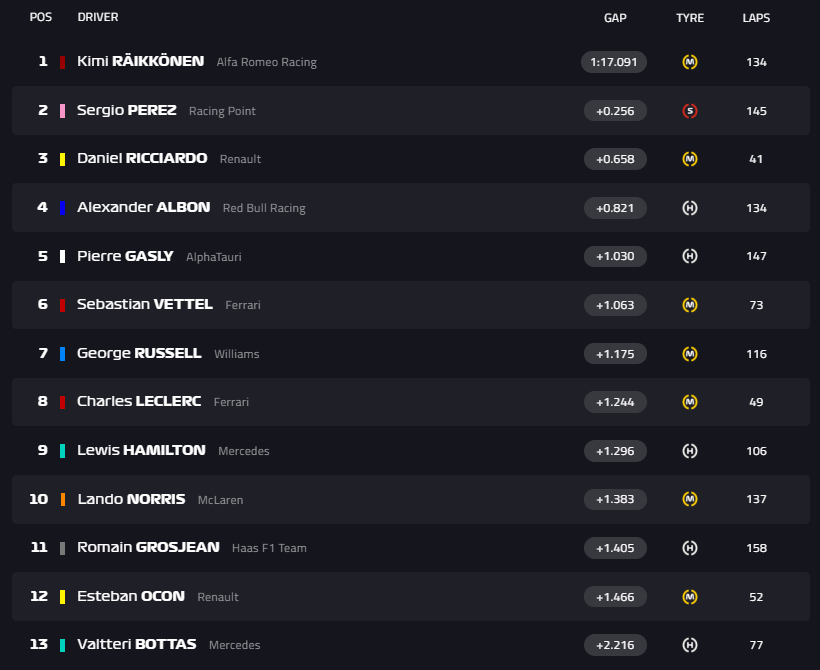Click Lando Norris's medium tyre icon

690,499
